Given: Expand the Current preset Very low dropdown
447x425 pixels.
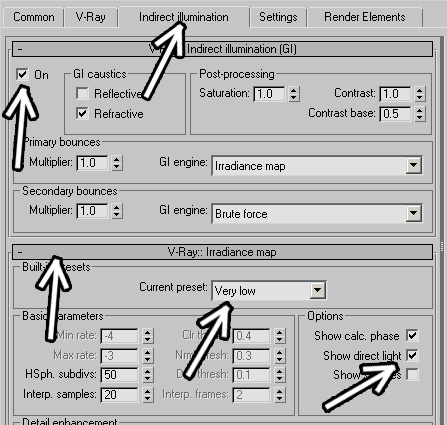Looking at the screenshot, I should 269,291.
